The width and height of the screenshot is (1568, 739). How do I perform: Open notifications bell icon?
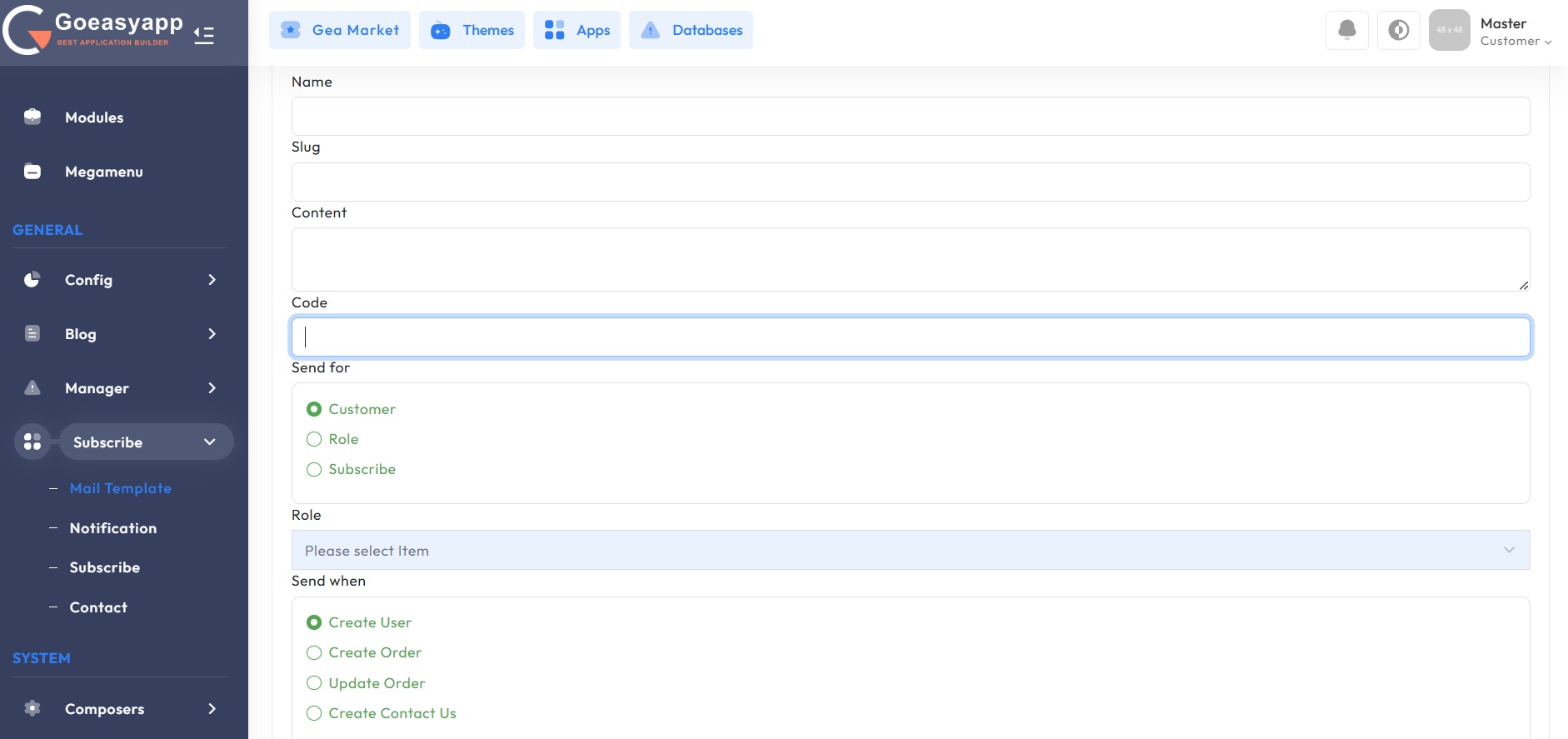[1346, 31]
